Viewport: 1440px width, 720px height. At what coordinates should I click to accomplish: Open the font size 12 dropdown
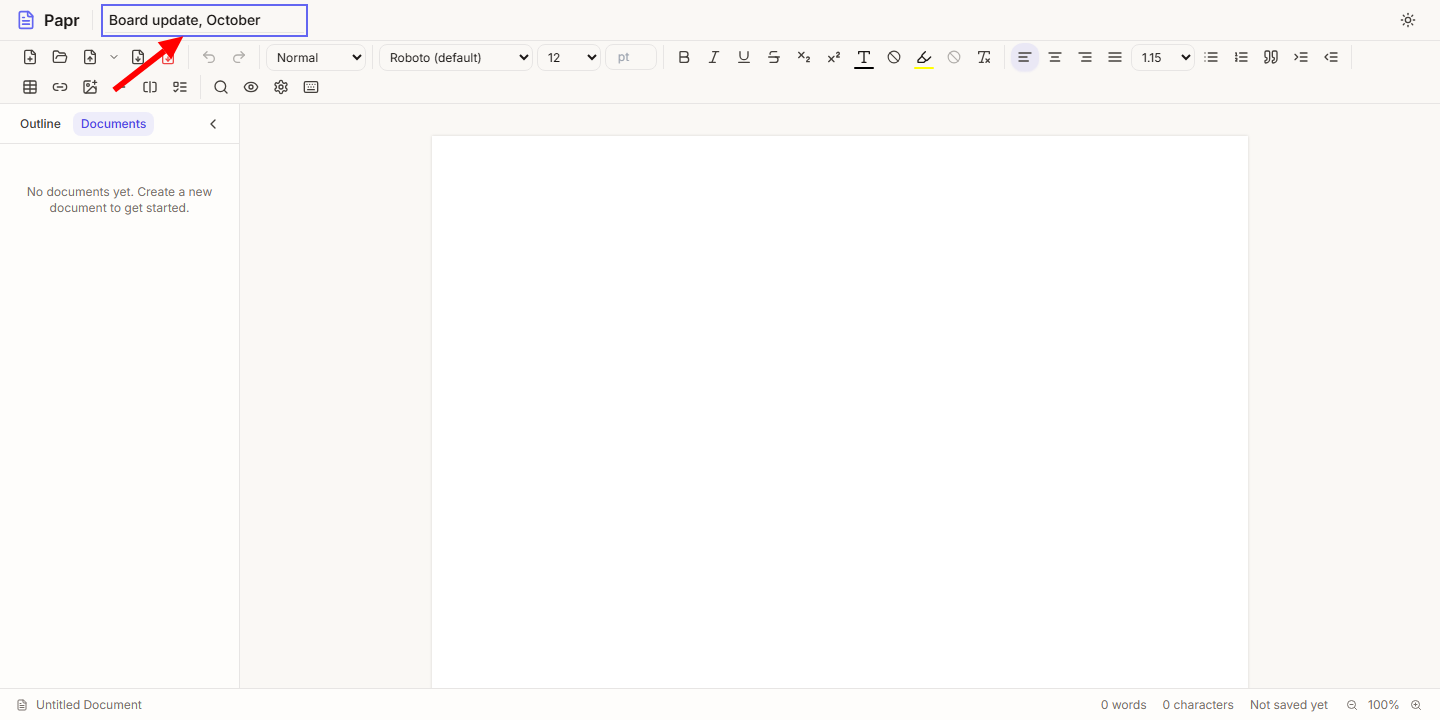pyautogui.click(x=569, y=57)
